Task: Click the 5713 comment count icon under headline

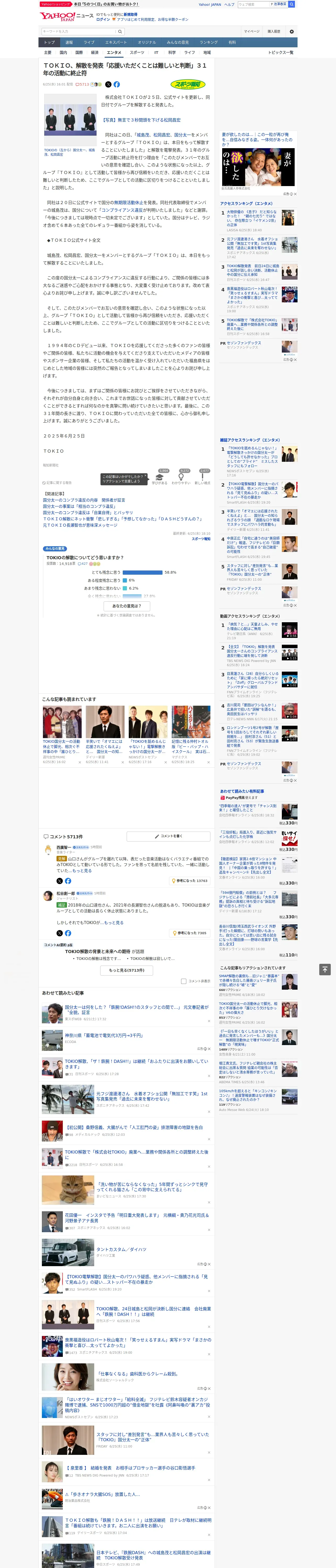Action: point(82,85)
